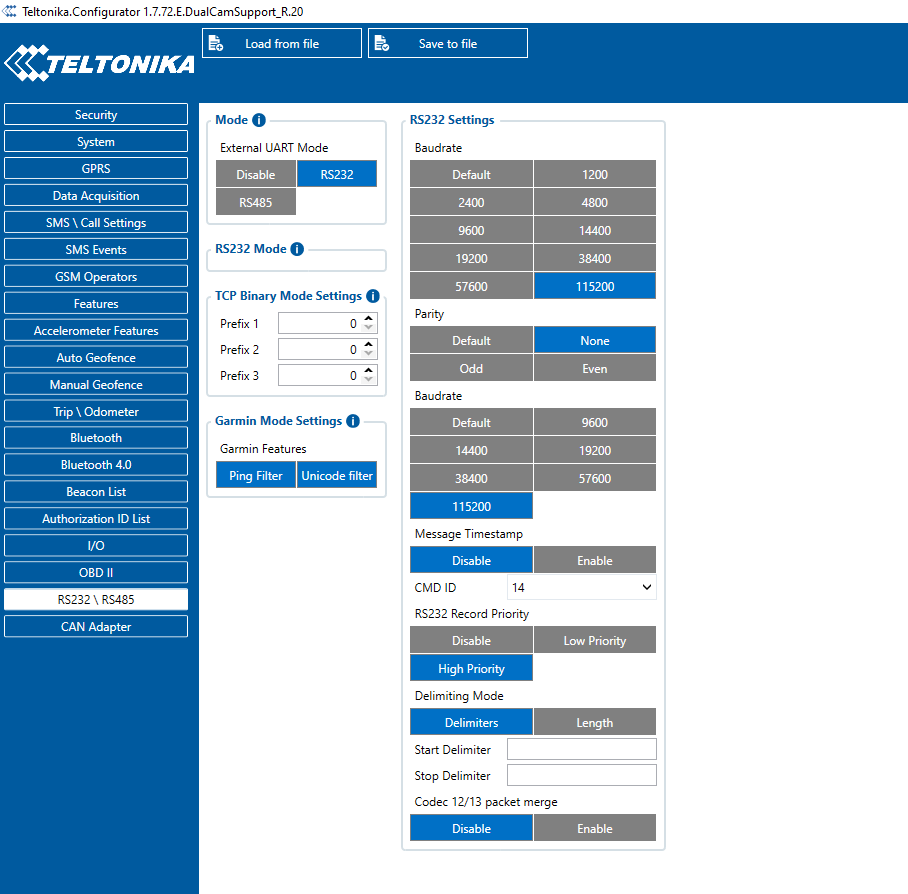This screenshot has width=908, height=894.
Task: Go to SMS Events
Action: [96, 249]
